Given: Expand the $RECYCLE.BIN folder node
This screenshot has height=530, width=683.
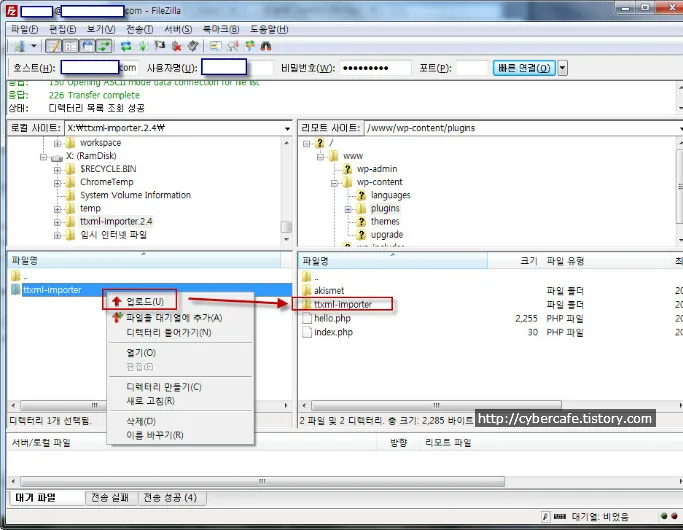Looking at the screenshot, I should click(57, 170).
